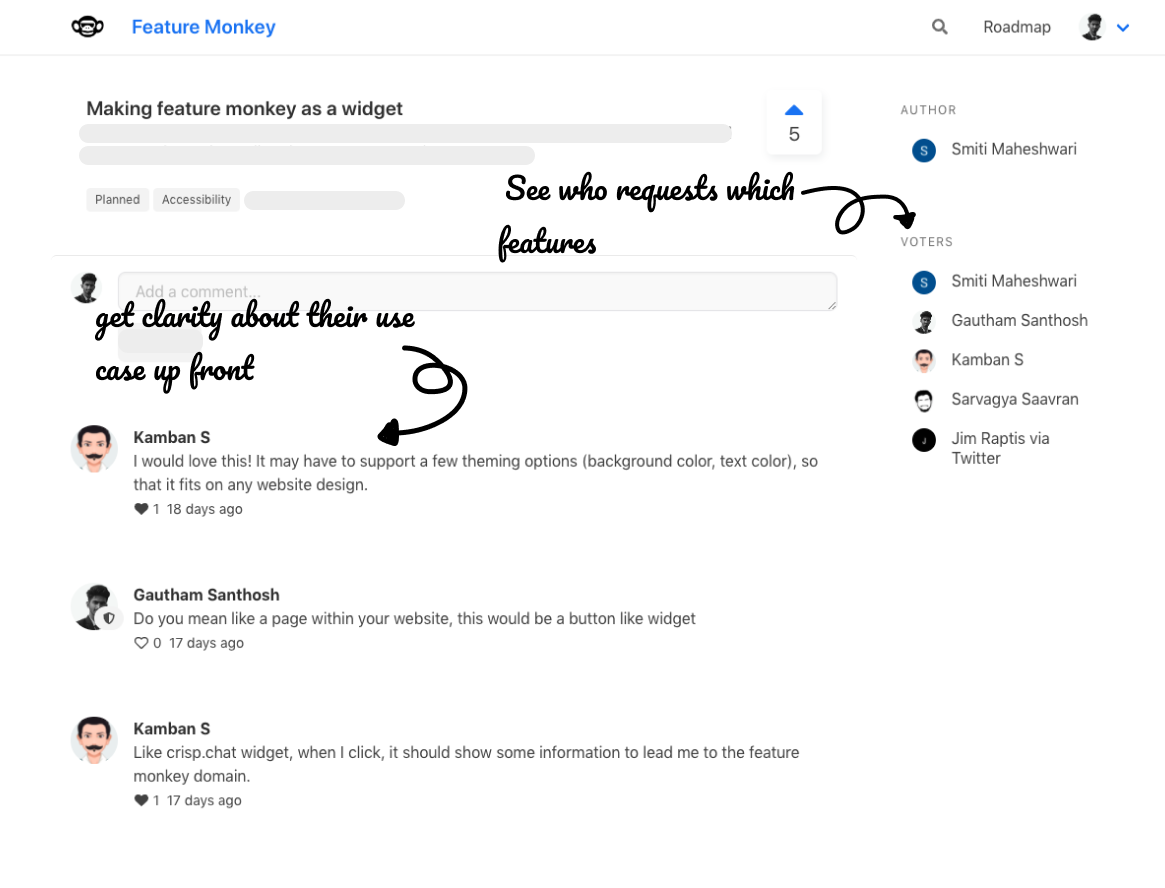
Task: Click the AUTHOR section heading
Action: [929, 110]
